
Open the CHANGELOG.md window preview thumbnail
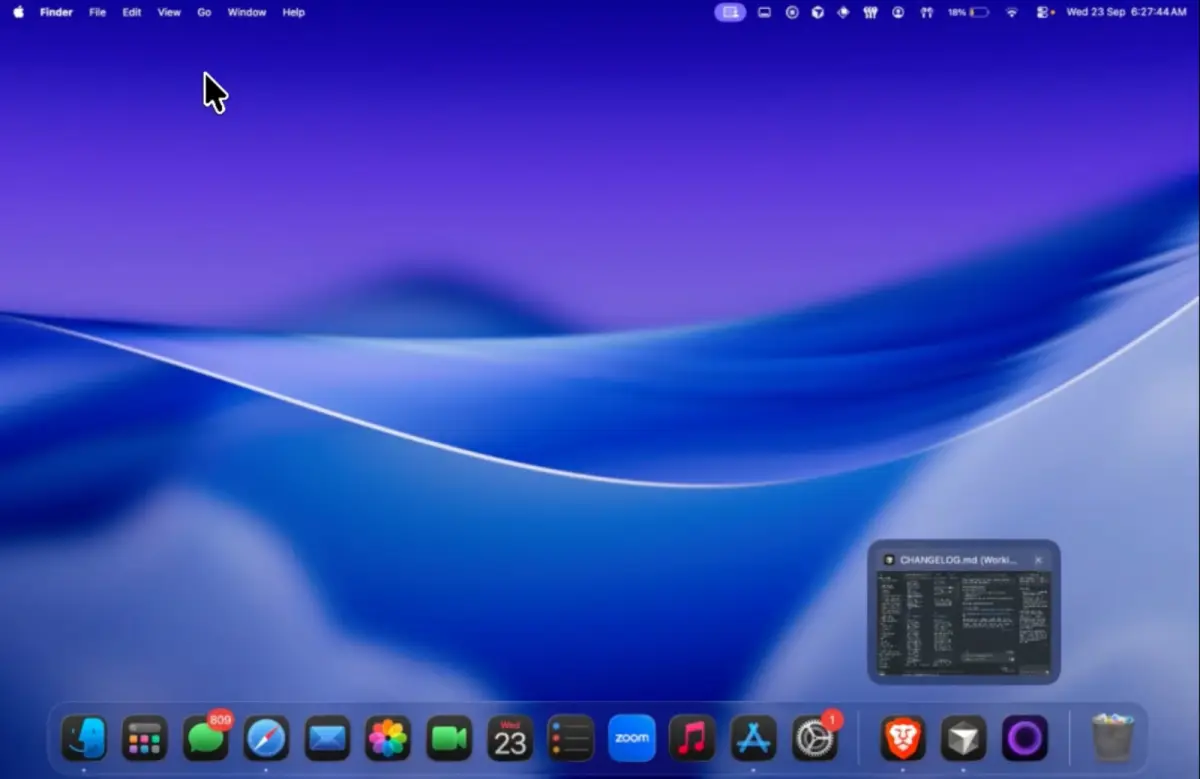(964, 622)
